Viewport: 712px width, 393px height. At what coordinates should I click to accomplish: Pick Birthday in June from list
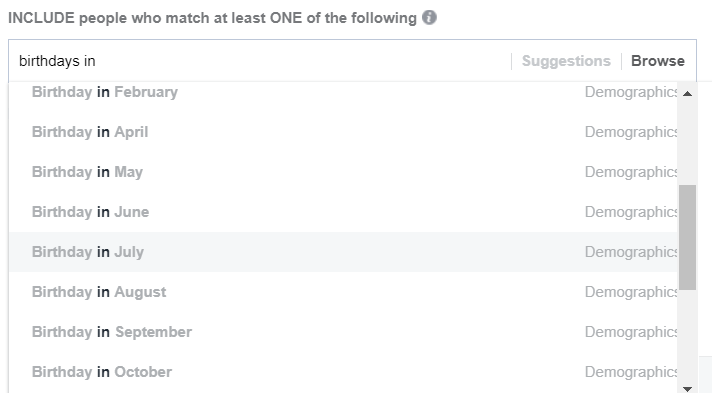point(343,212)
